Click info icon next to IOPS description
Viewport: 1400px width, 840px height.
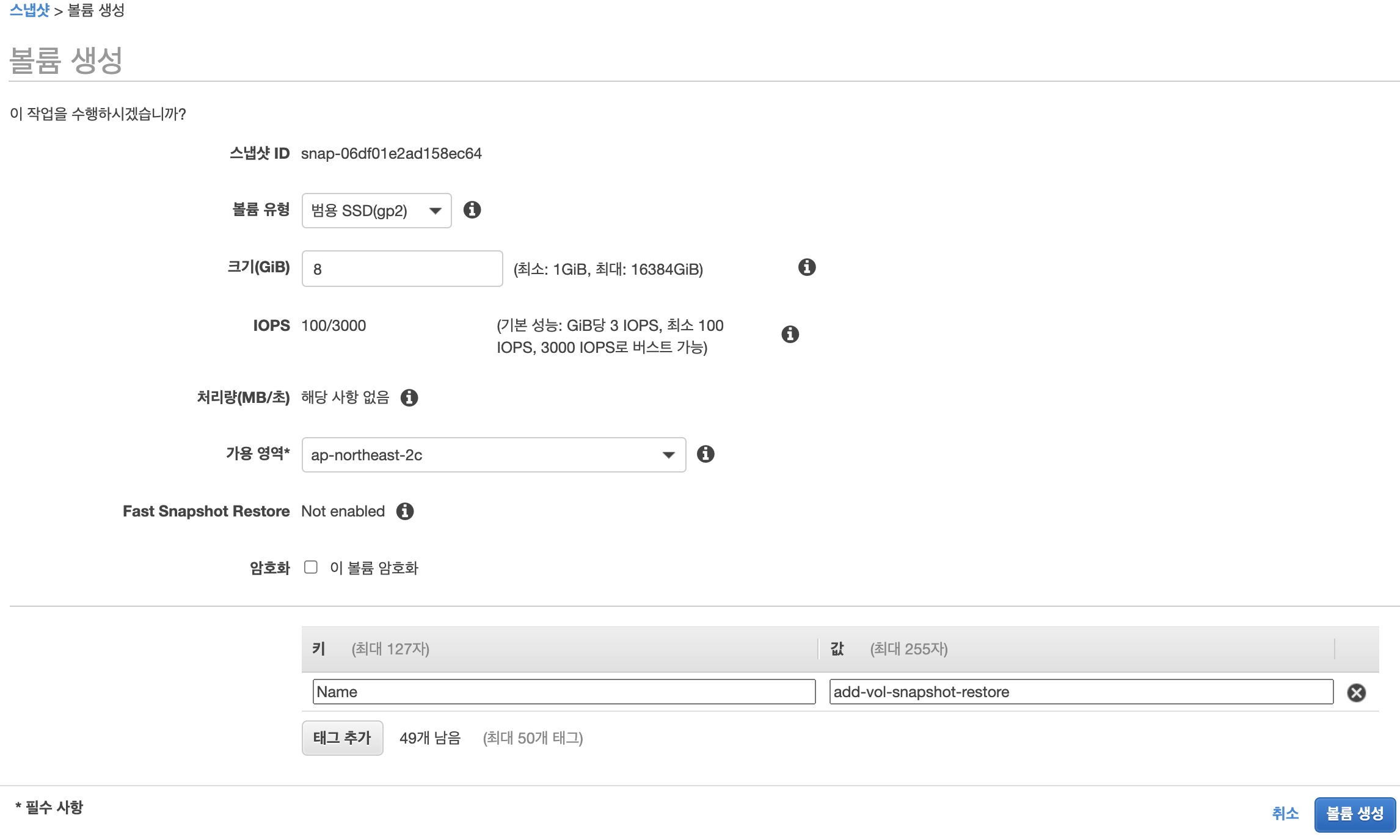click(790, 335)
